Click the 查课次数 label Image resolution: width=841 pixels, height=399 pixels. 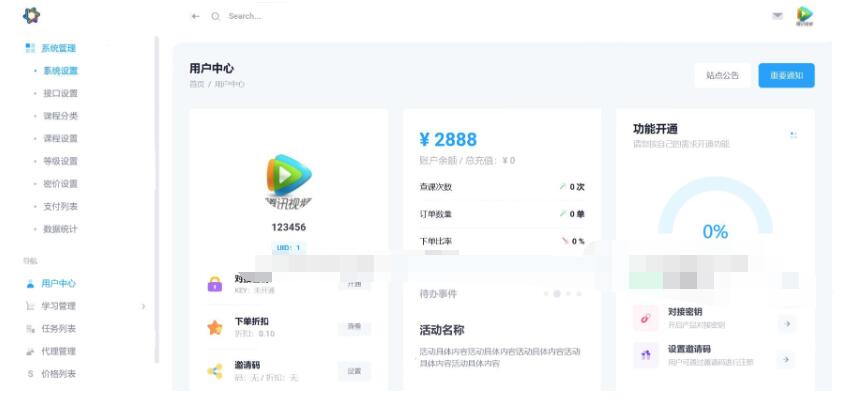click(x=436, y=187)
